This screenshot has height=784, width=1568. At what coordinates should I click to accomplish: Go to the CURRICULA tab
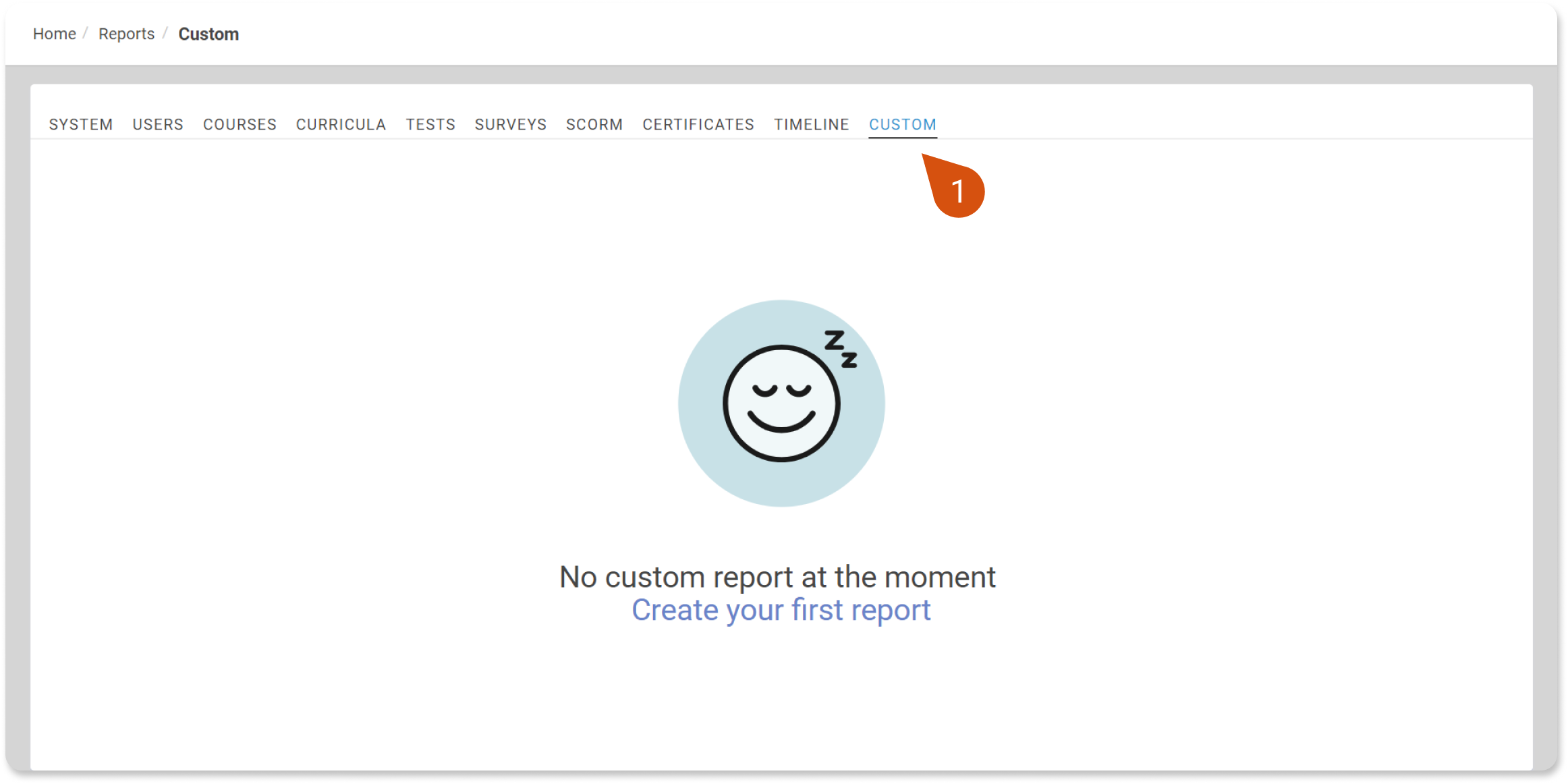(341, 125)
